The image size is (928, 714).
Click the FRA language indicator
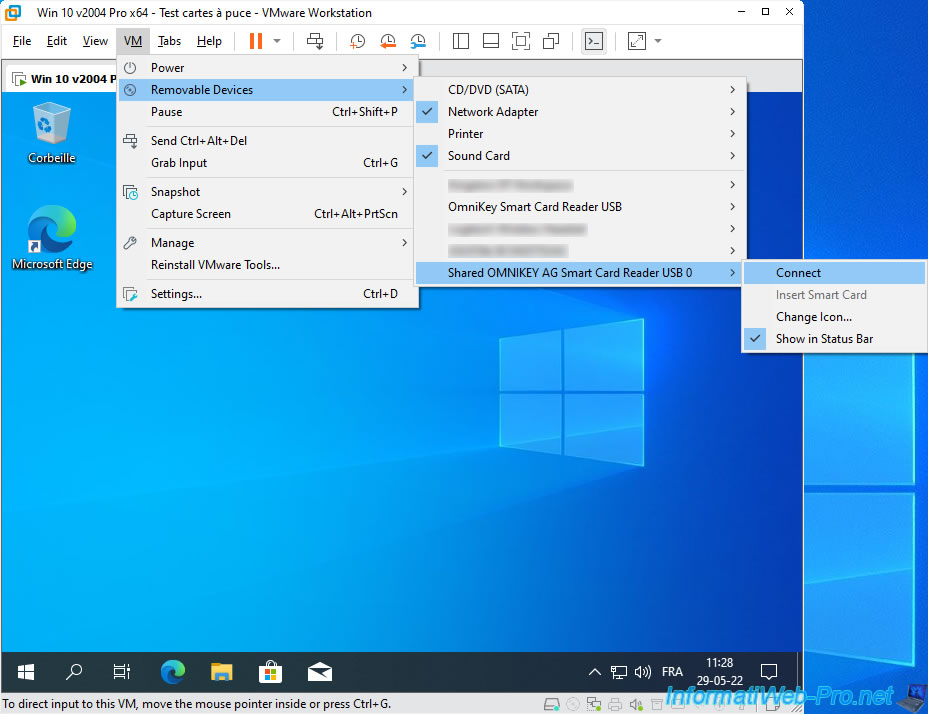(x=672, y=672)
